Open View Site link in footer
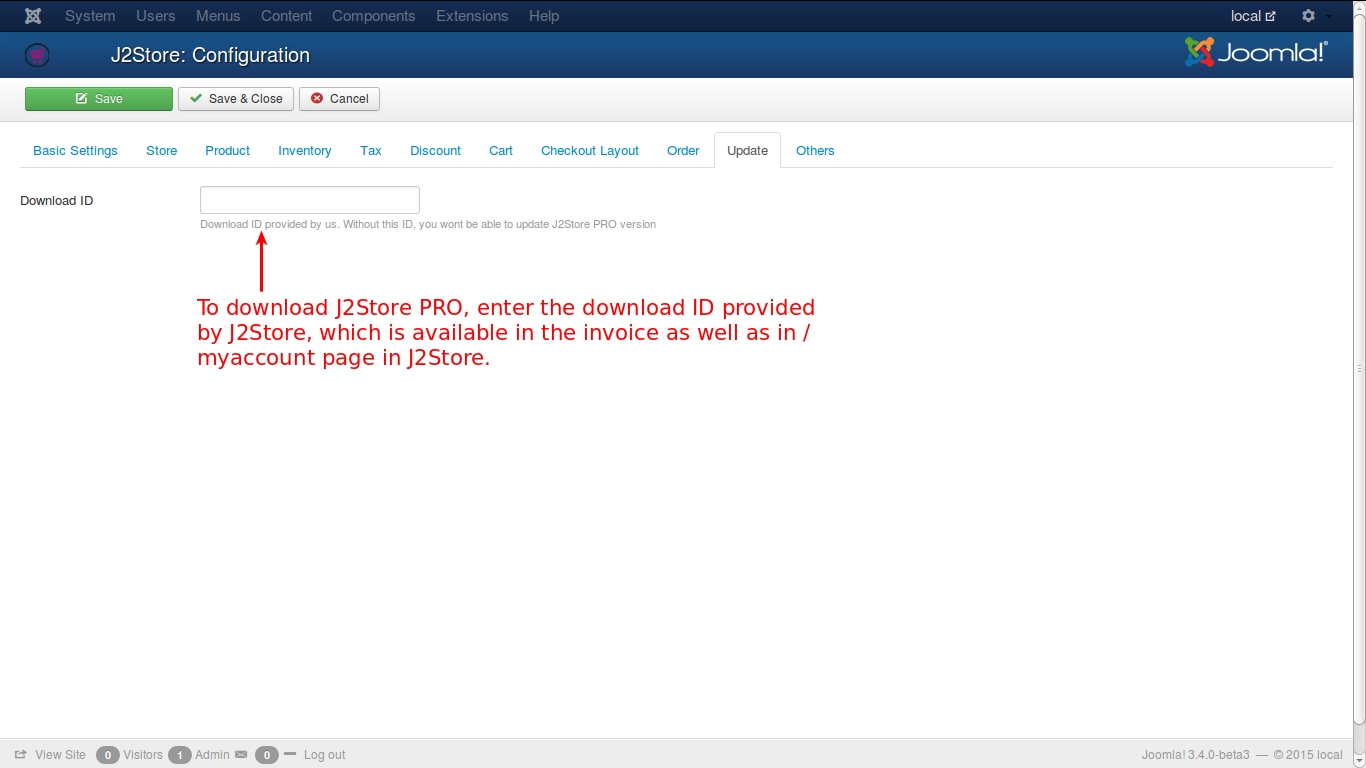 pos(51,755)
